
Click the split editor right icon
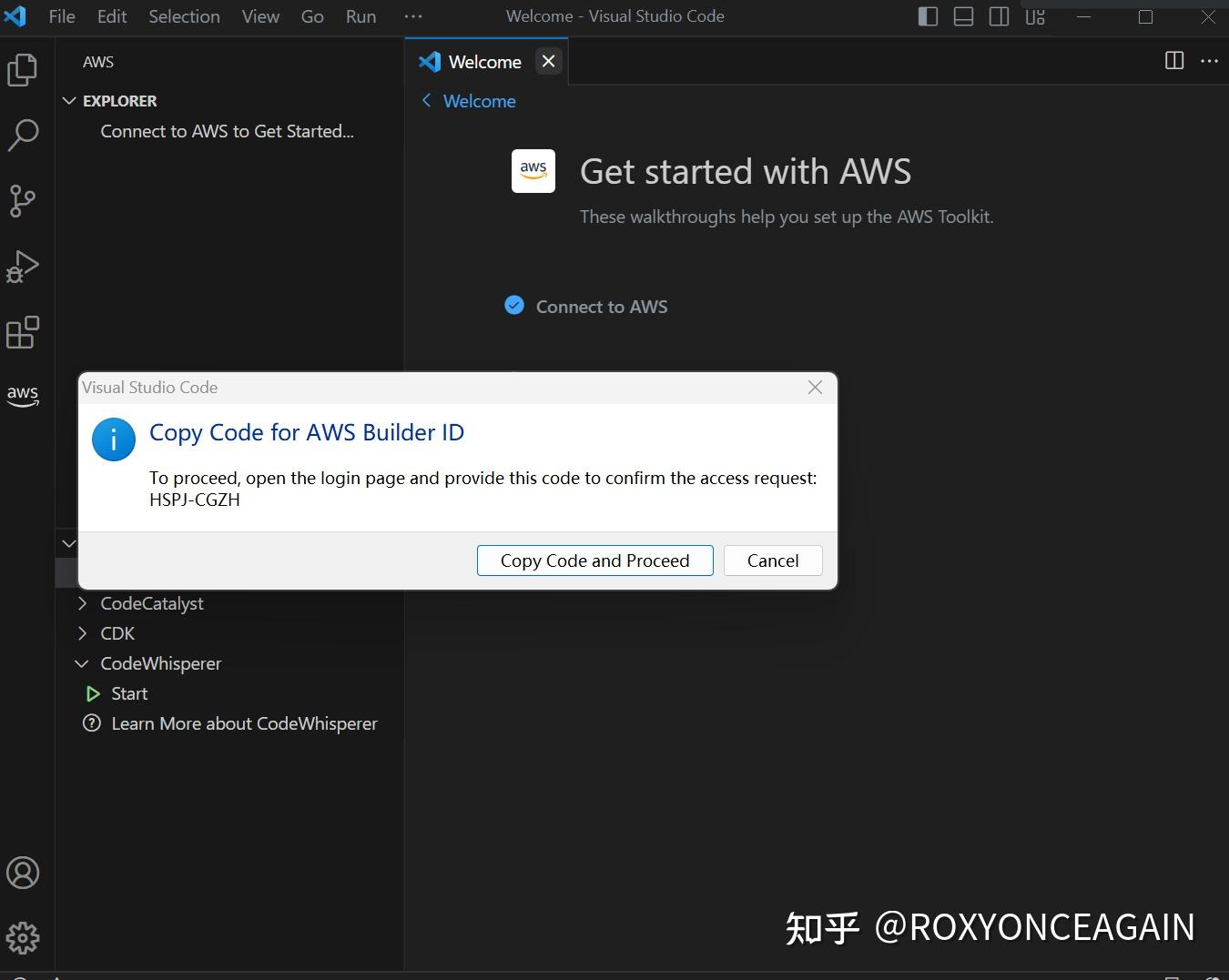(x=1174, y=61)
